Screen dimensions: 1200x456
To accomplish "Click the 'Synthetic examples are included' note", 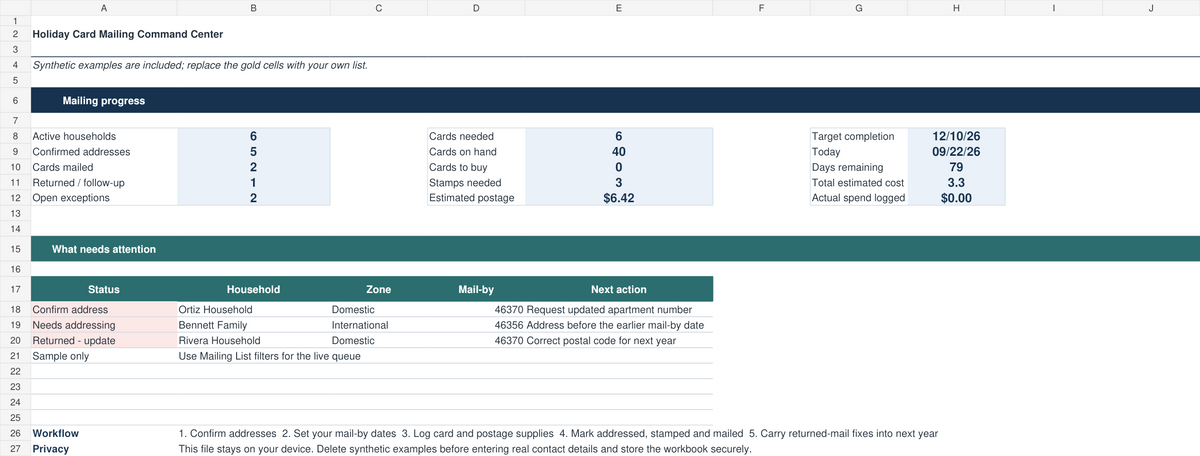I will point(200,66).
